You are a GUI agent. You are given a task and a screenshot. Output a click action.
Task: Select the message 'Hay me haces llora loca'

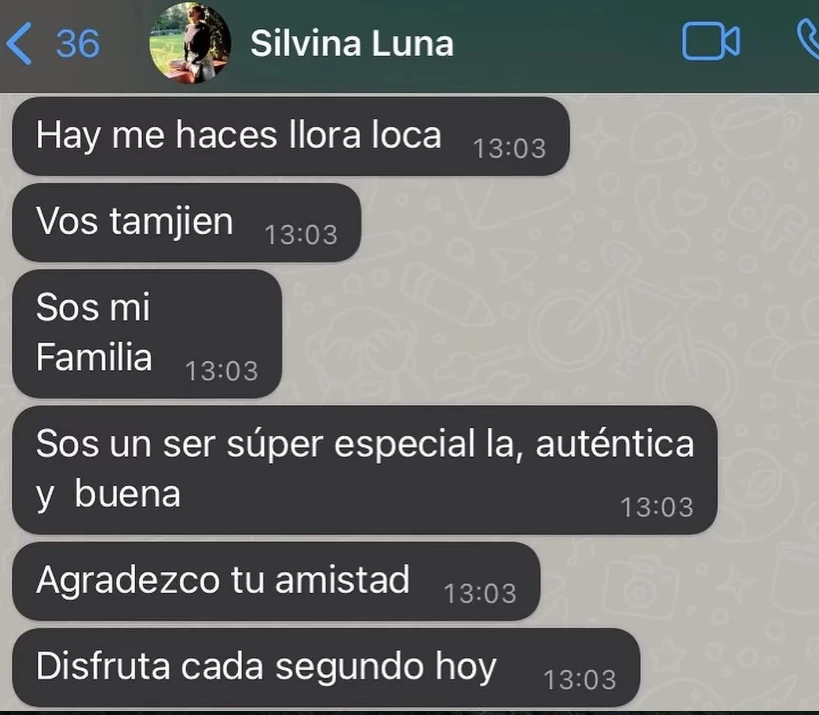pyautogui.click(x=290, y=136)
